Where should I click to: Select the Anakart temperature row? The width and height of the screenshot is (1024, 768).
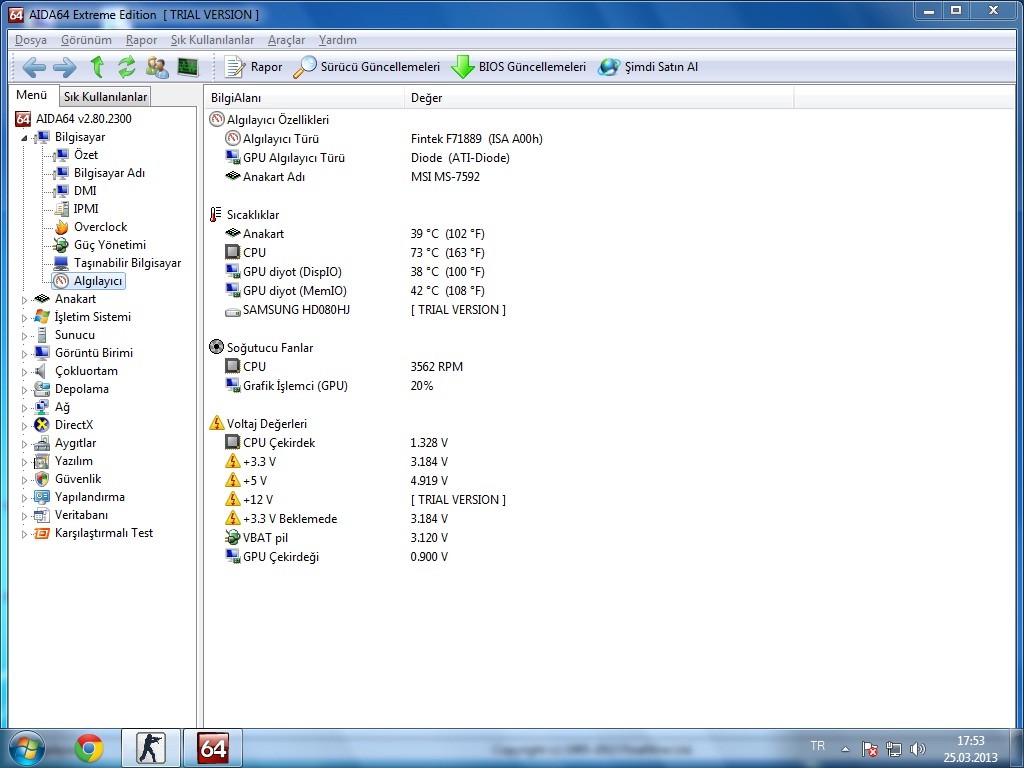[355, 234]
